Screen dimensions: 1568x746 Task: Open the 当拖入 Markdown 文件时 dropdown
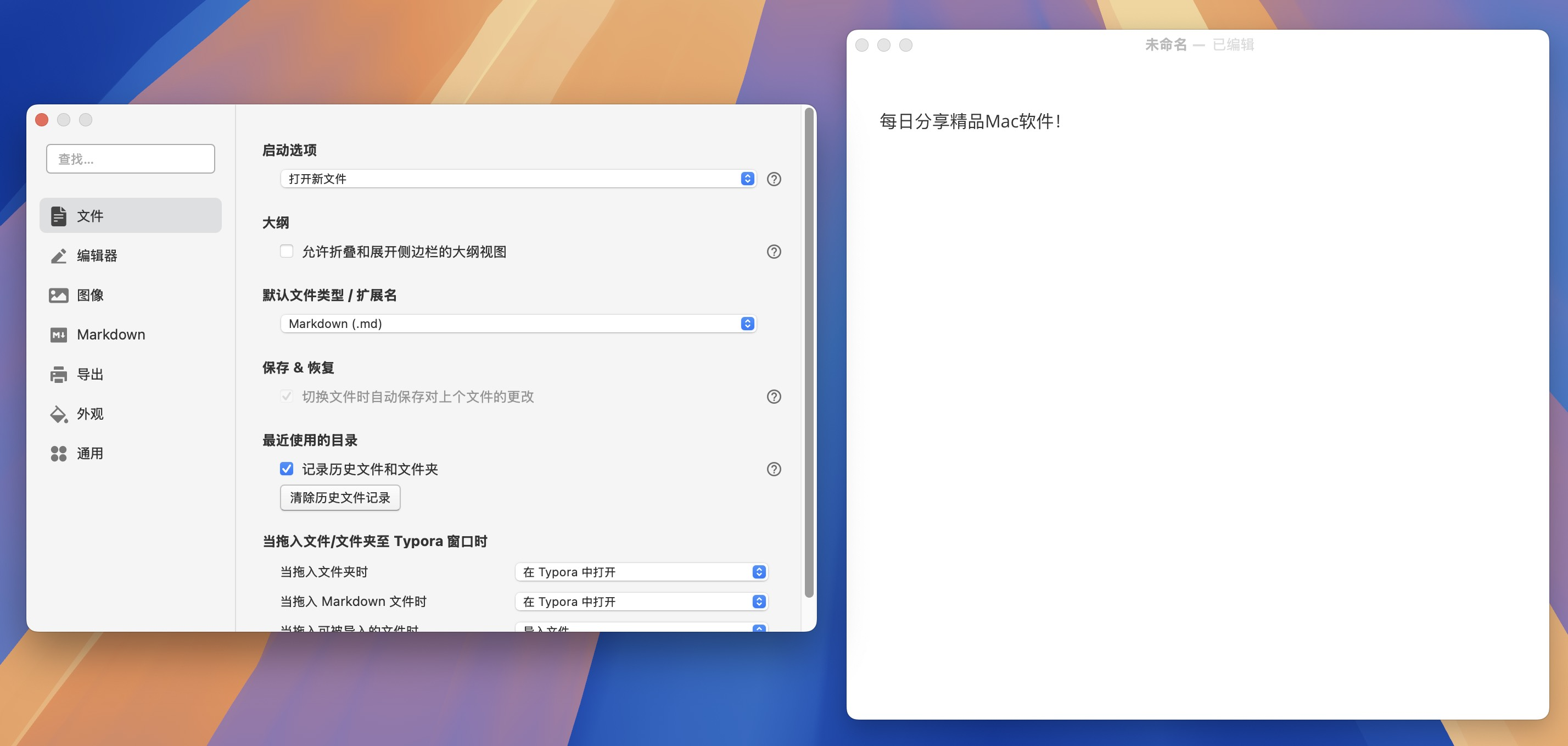coord(640,601)
